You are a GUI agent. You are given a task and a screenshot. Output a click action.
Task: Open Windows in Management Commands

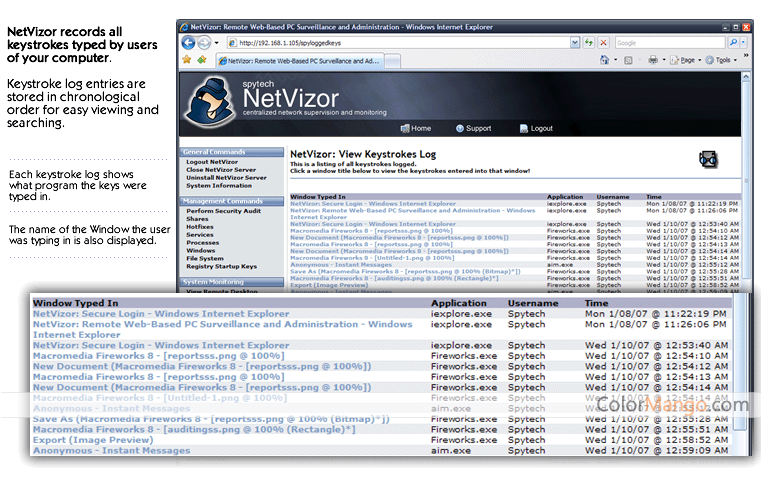(200, 250)
